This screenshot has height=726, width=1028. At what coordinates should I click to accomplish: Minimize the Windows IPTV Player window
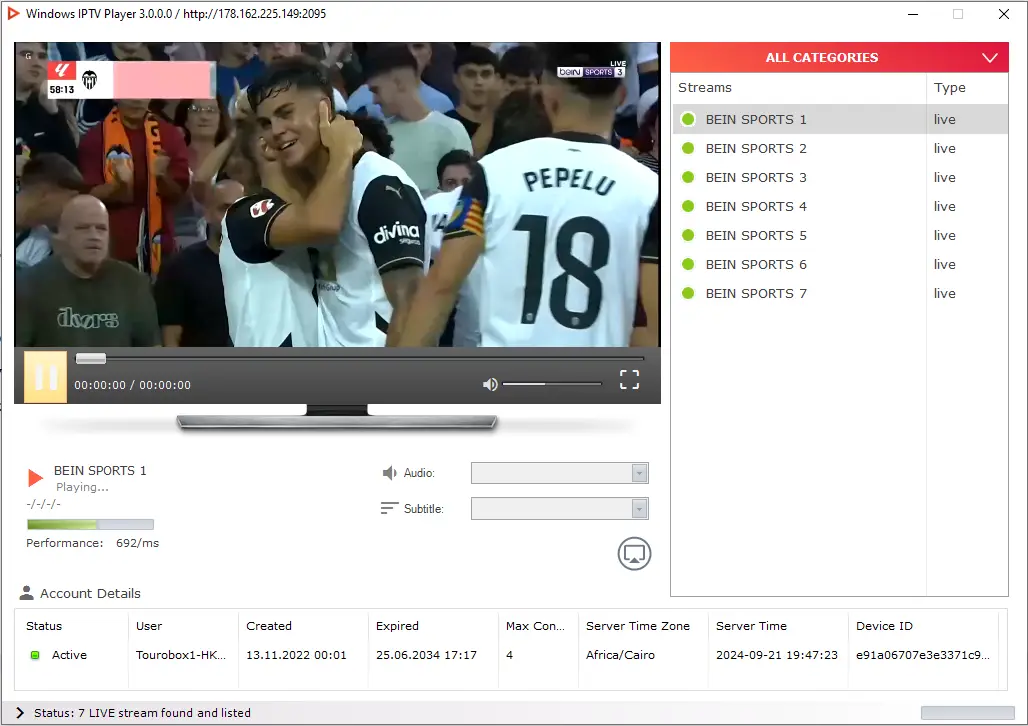coord(913,14)
